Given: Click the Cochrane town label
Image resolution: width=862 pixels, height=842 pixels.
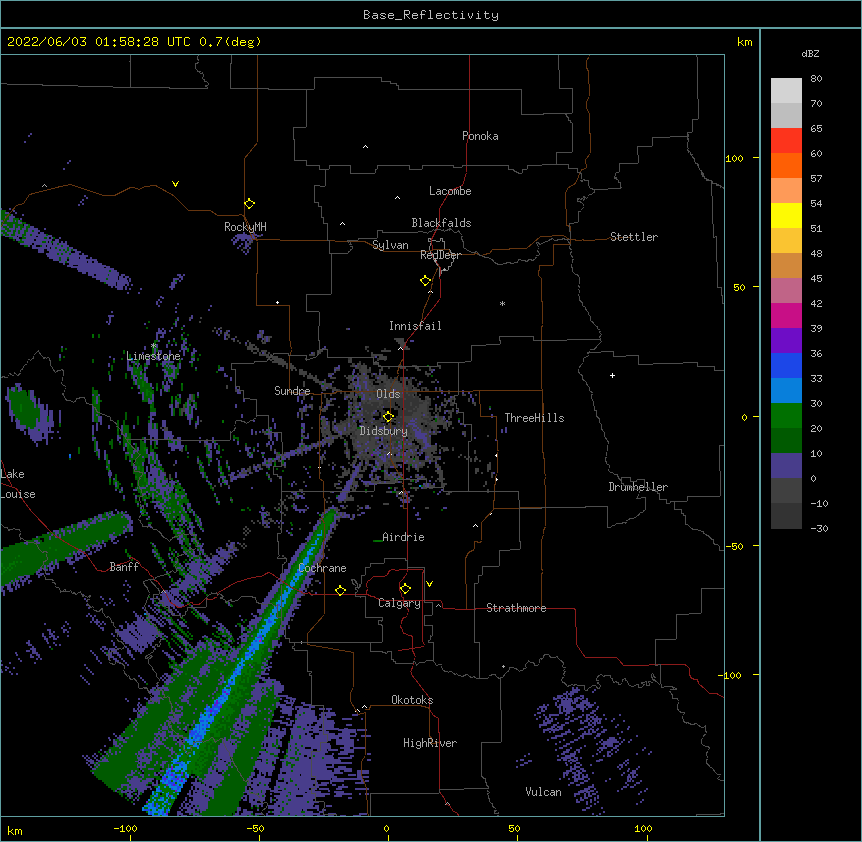Looking at the screenshot, I should tap(322, 568).
